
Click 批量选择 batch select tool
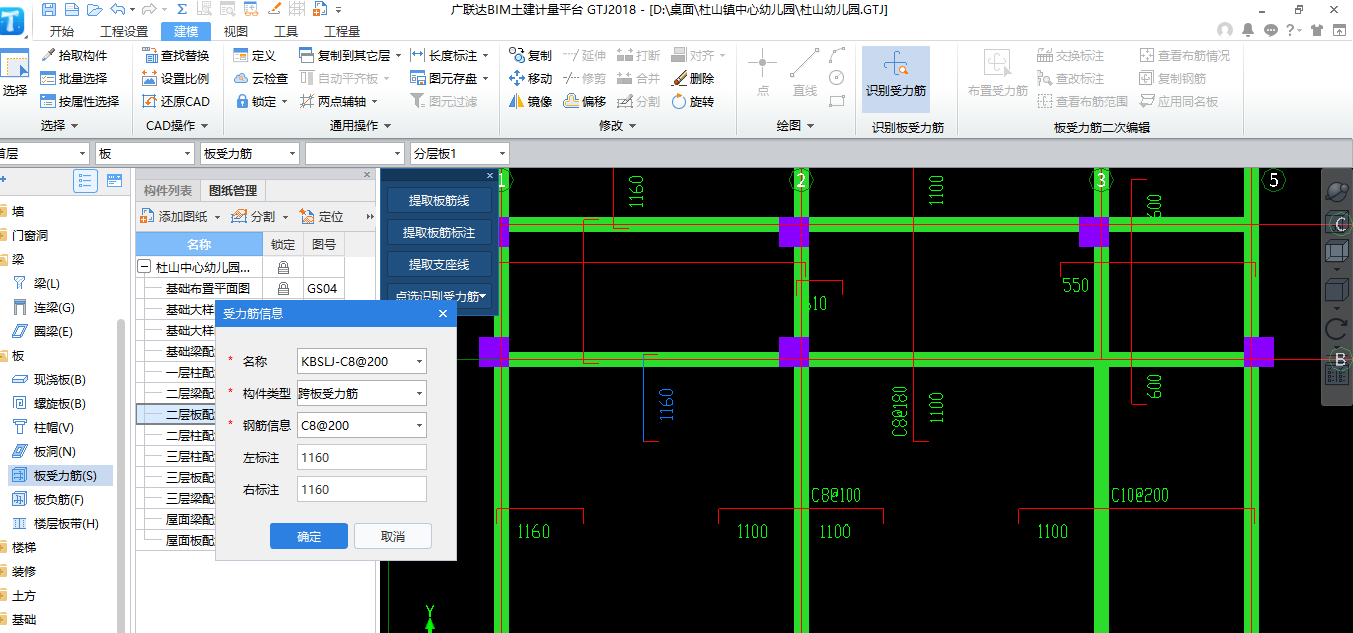(74, 78)
